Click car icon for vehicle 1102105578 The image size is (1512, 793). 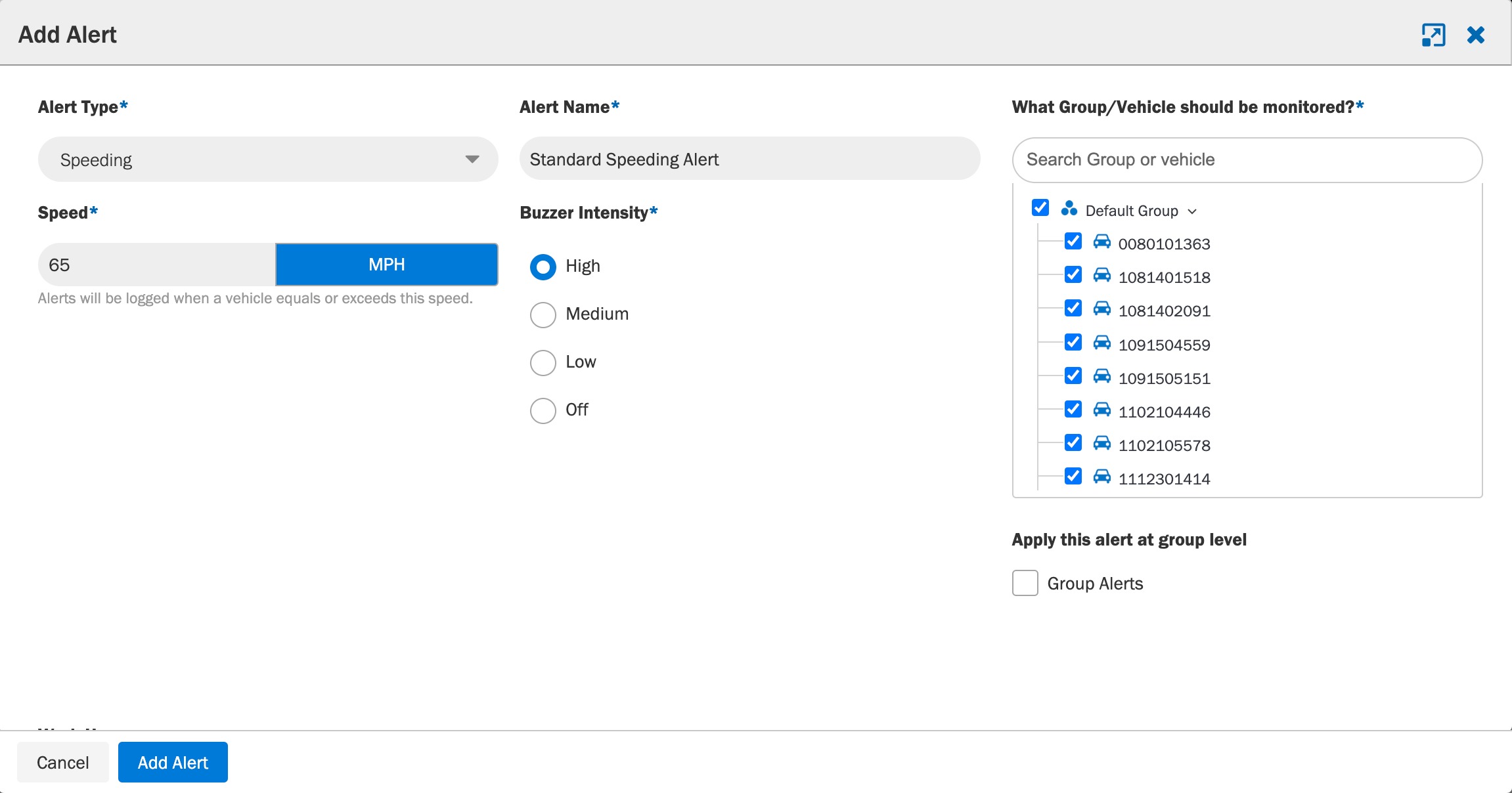(1102, 443)
